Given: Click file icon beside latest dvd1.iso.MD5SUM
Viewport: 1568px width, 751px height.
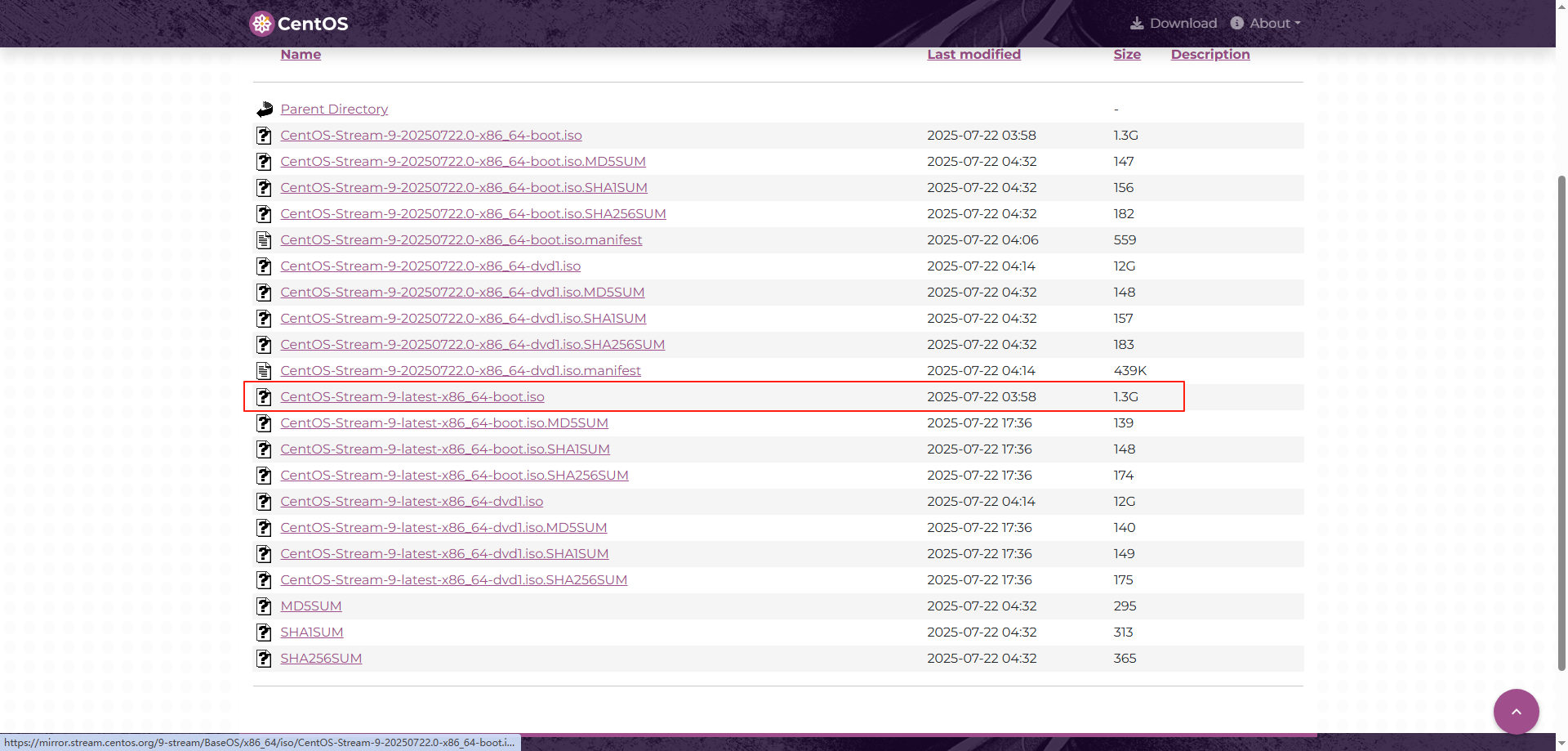Looking at the screenshot, I should click(264, 528).
